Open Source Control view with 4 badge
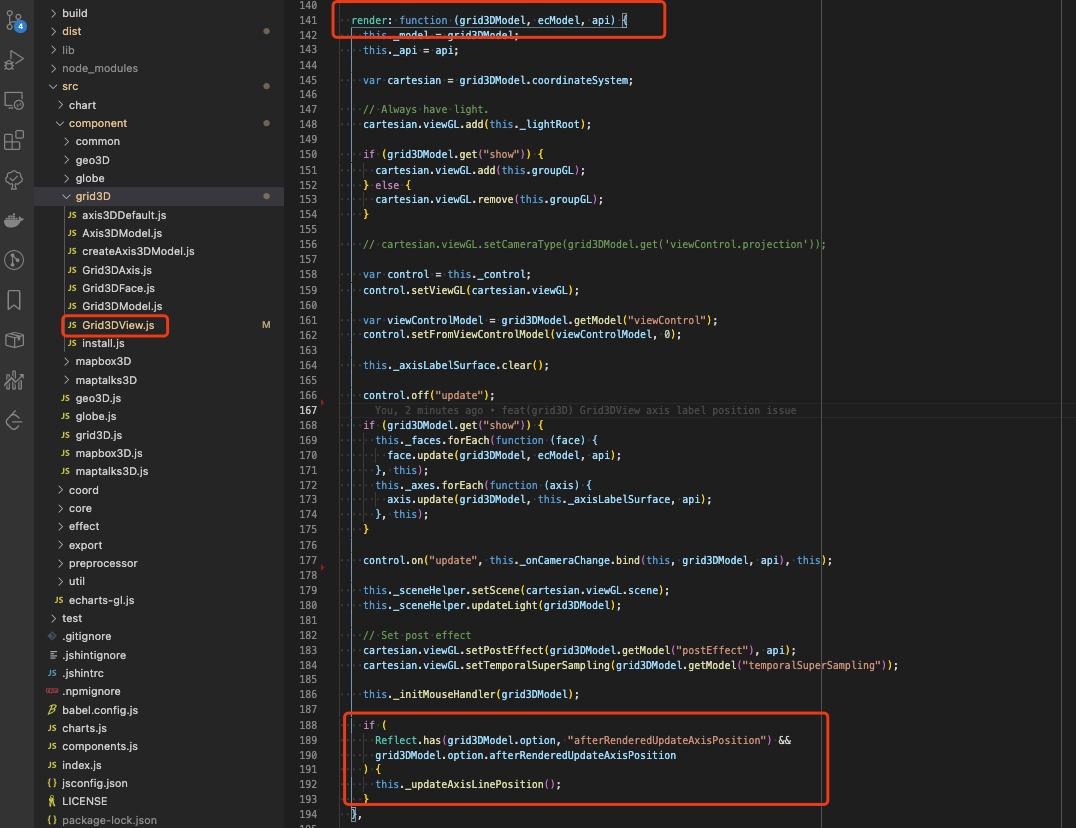 [14, 21]
